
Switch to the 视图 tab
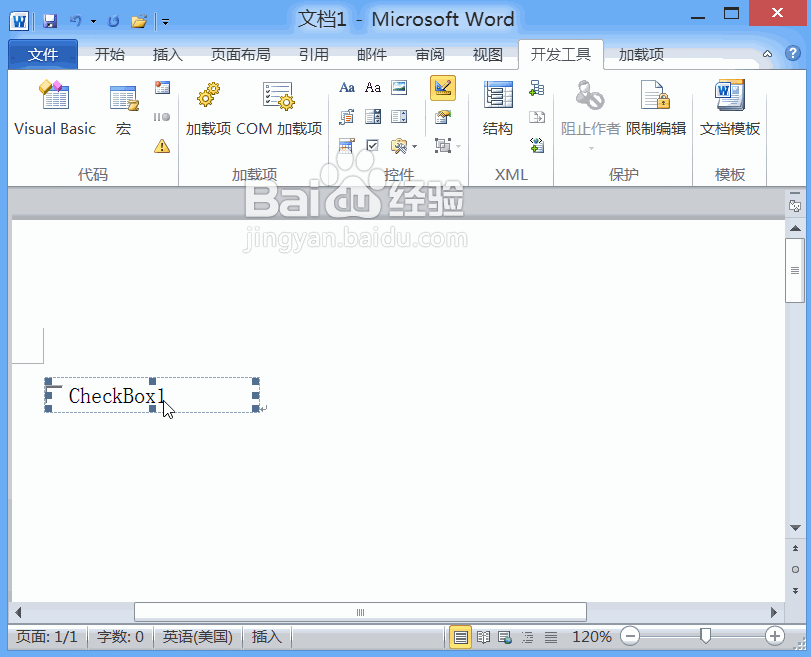[x=488, y=54]
